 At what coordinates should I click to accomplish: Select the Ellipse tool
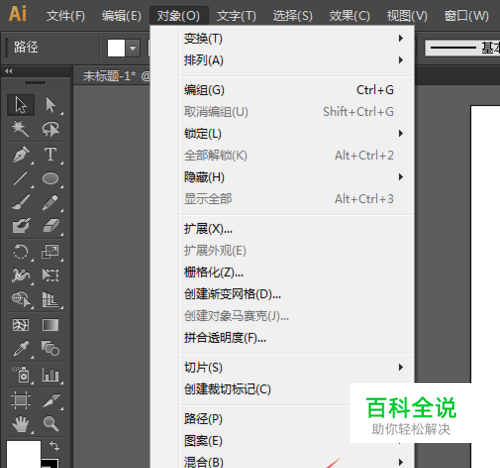[x=51, y=178]
